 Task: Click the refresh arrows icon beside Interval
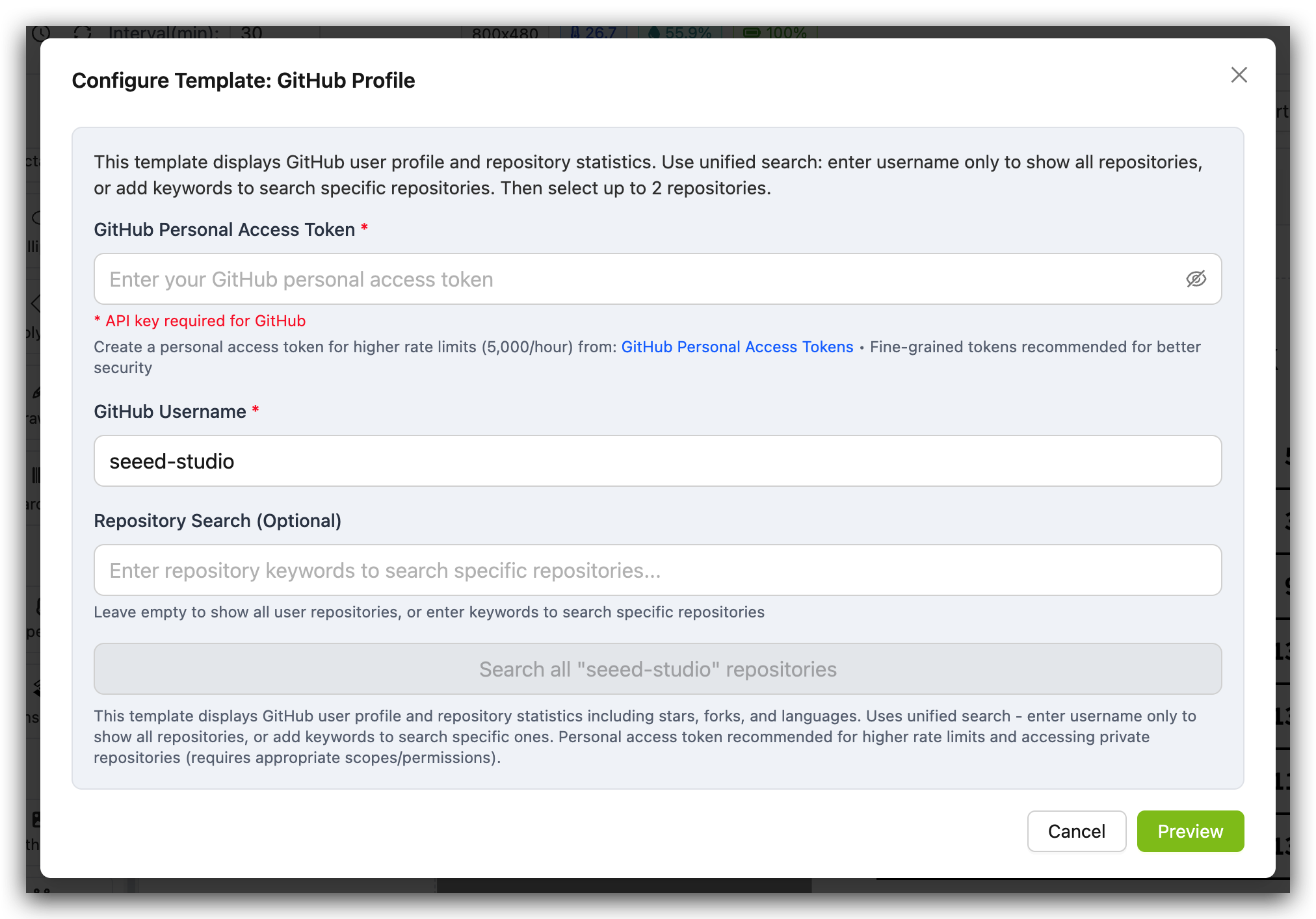coord(83,32)
